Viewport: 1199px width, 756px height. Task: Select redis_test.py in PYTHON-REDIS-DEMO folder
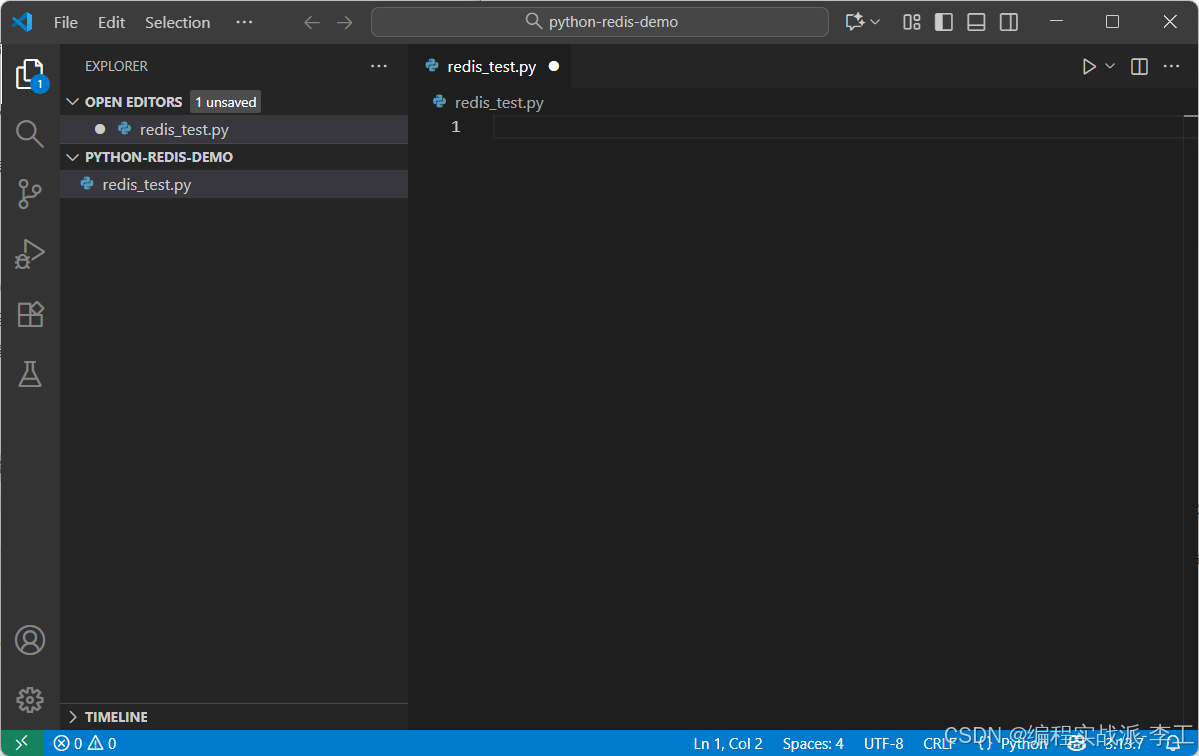(x=234, y=184)
